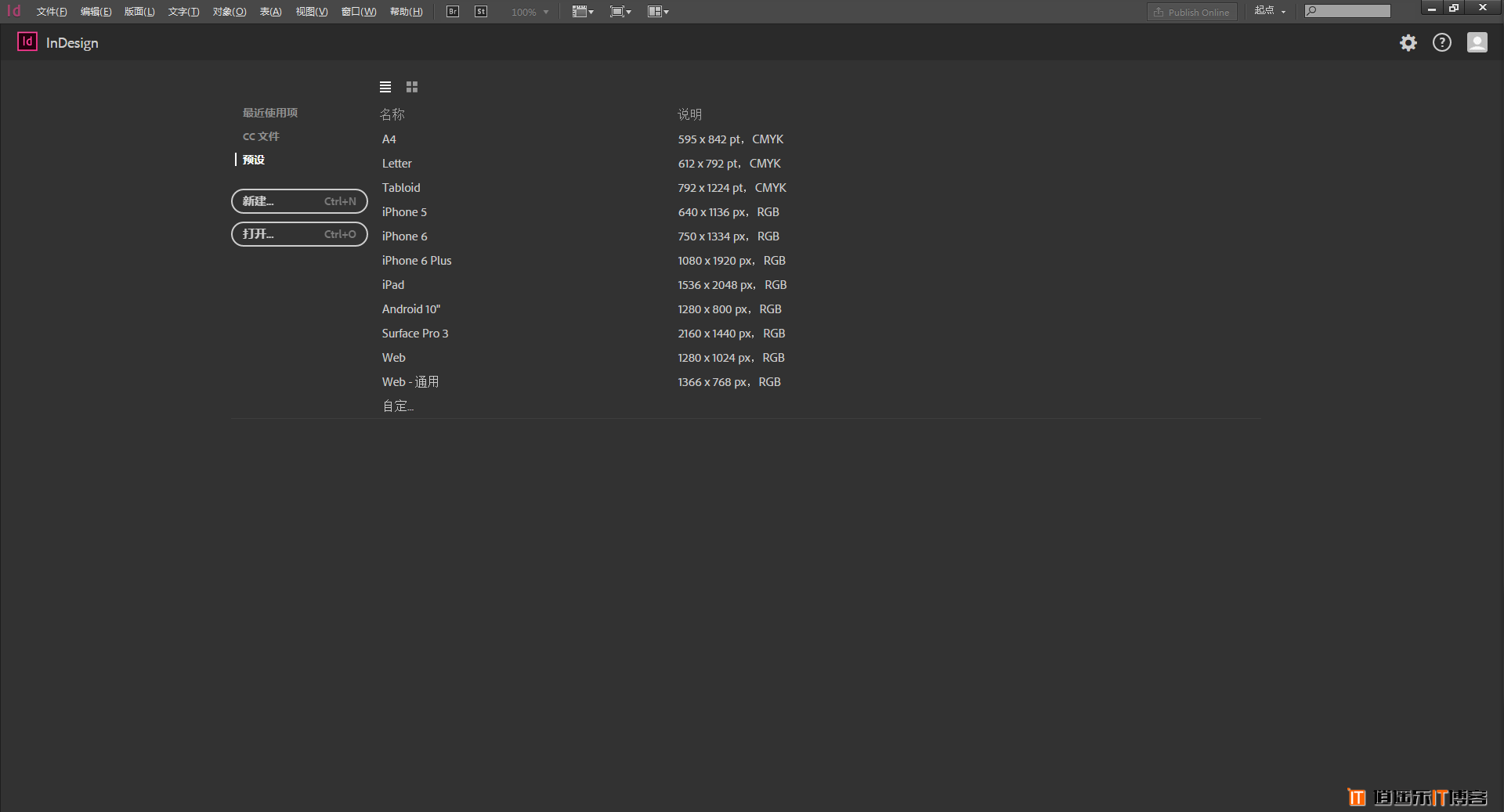This screenshot has width=1504, height=812.
Task: Open the 起点 workspace switcher dropdown
Action: click(x=1270, y=11)
